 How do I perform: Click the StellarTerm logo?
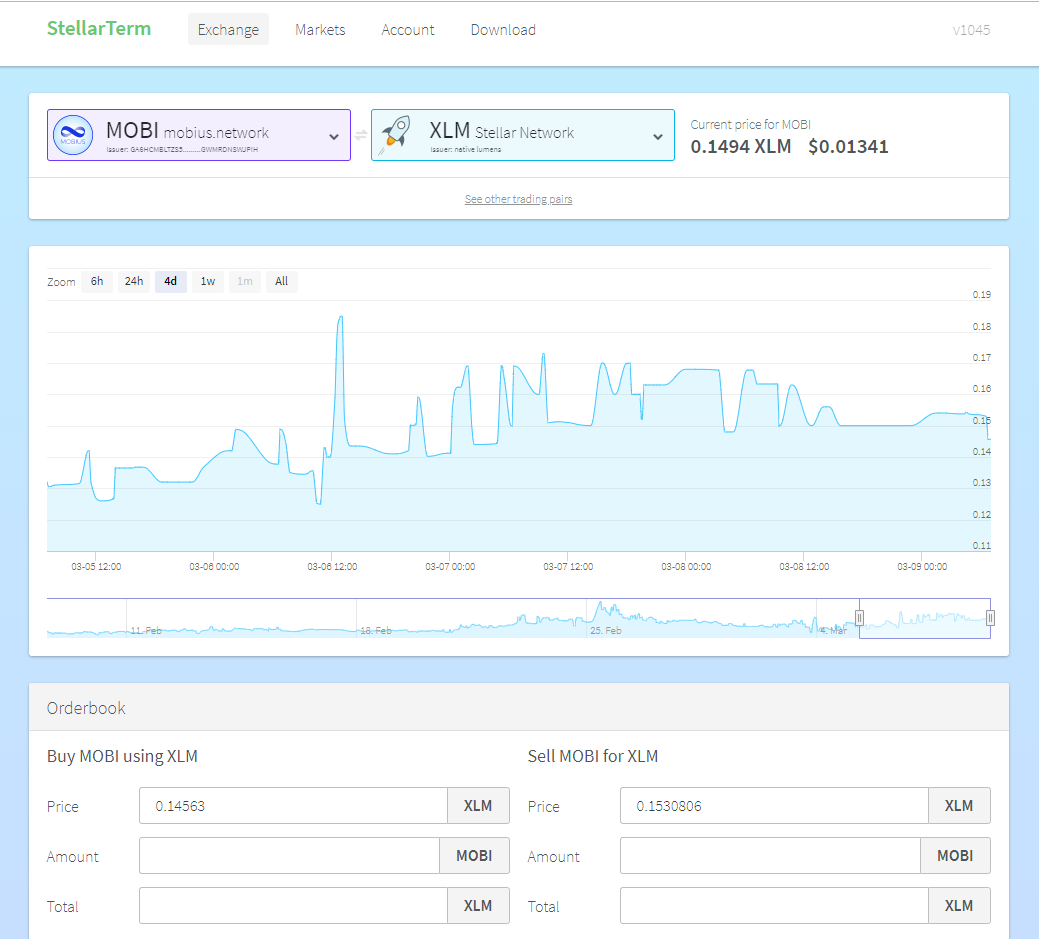[x=99, y=29]
